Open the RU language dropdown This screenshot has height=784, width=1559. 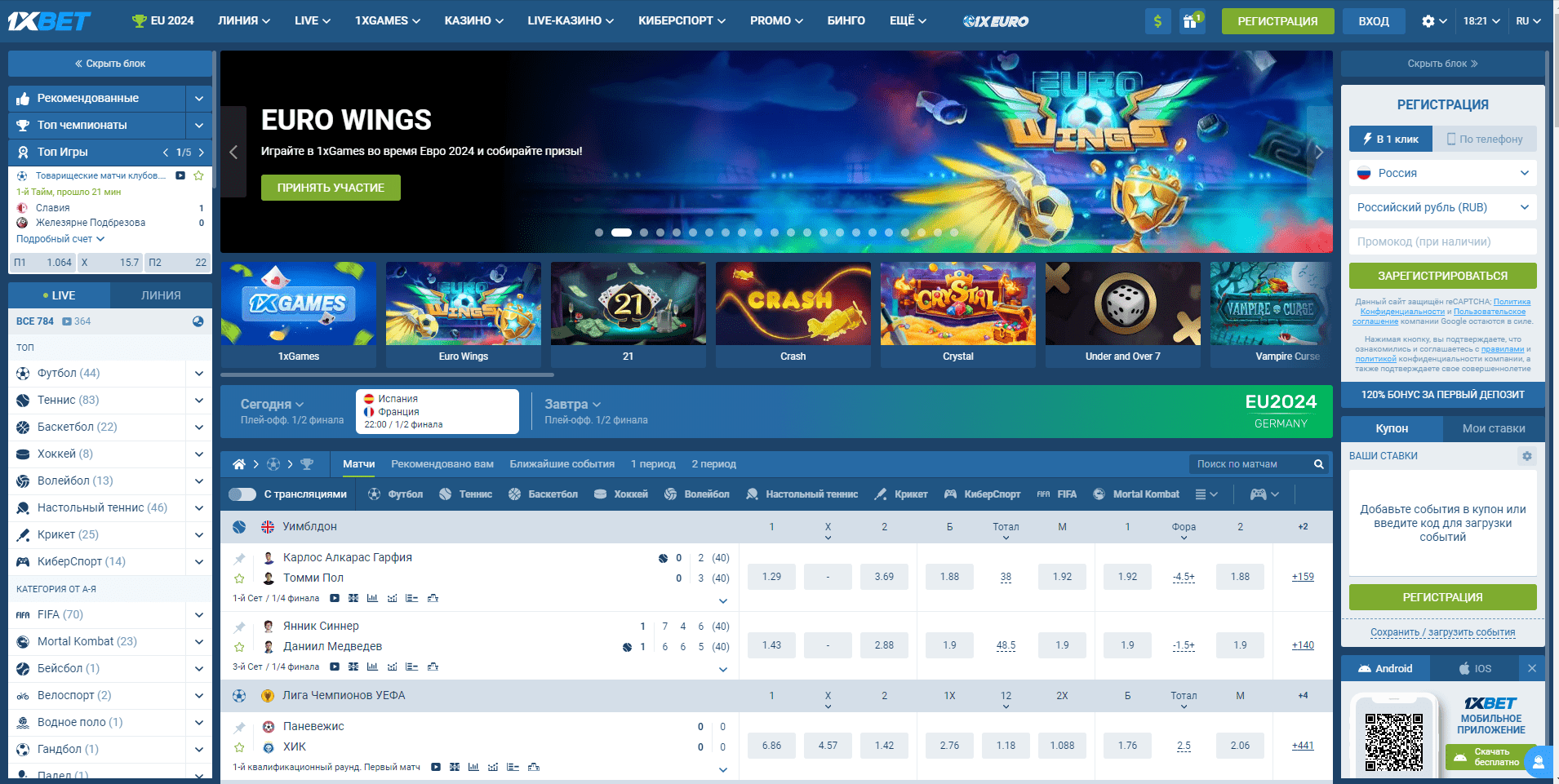tap(1528, 21)
